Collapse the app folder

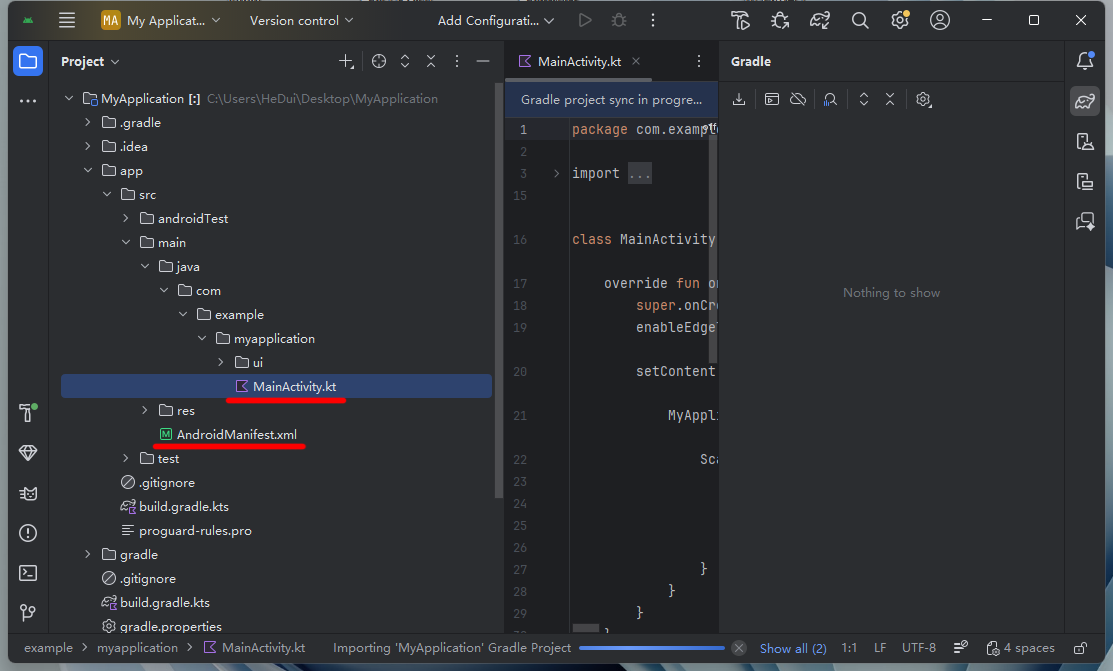pos(88,169)
